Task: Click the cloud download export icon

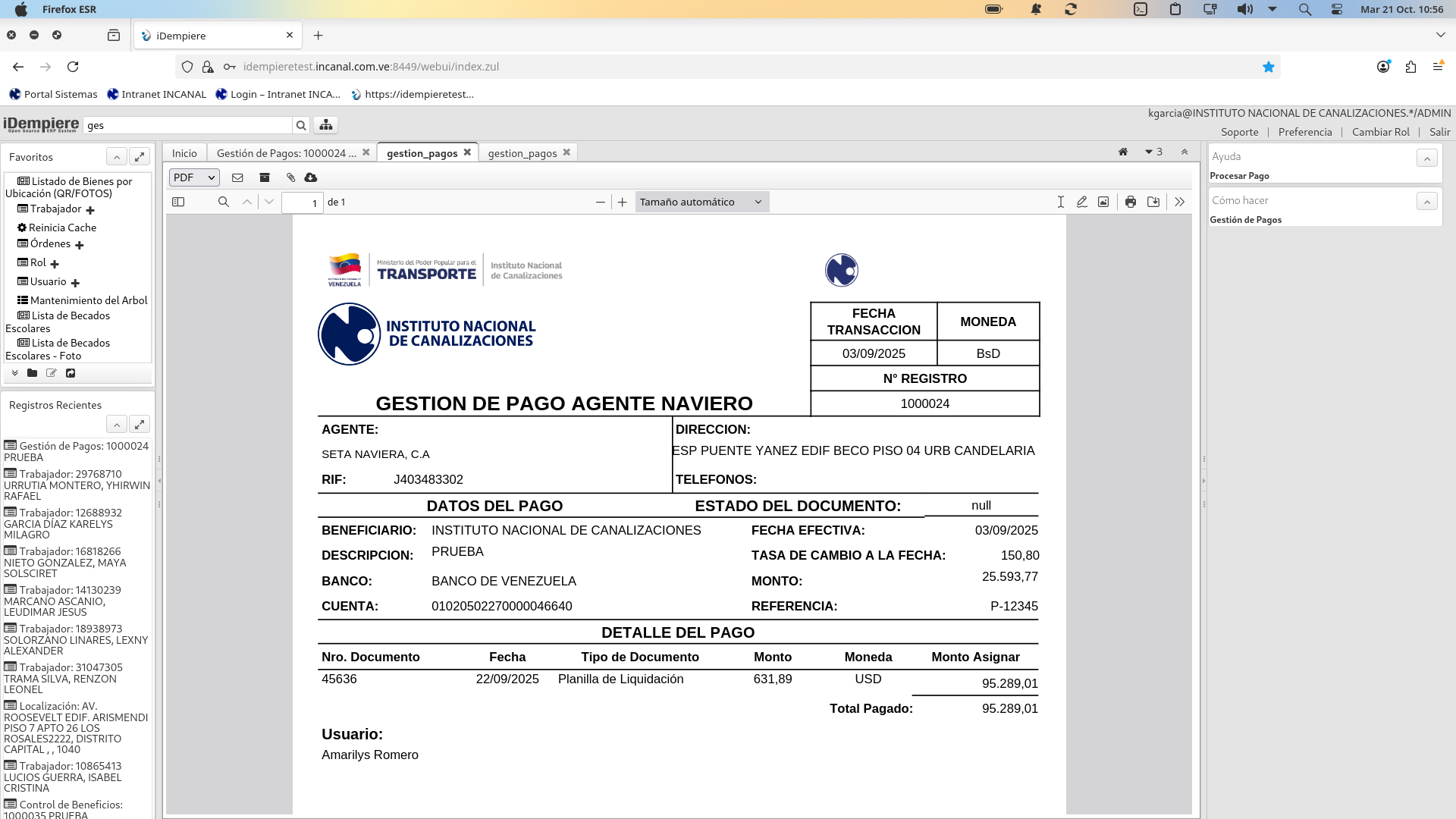Action: coord(311,177)
